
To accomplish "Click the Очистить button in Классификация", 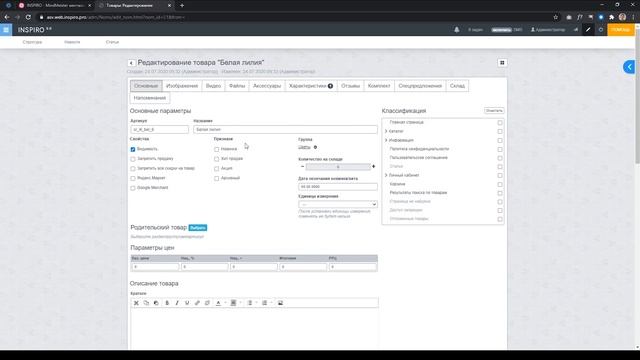I will click(x=494, y=111).
